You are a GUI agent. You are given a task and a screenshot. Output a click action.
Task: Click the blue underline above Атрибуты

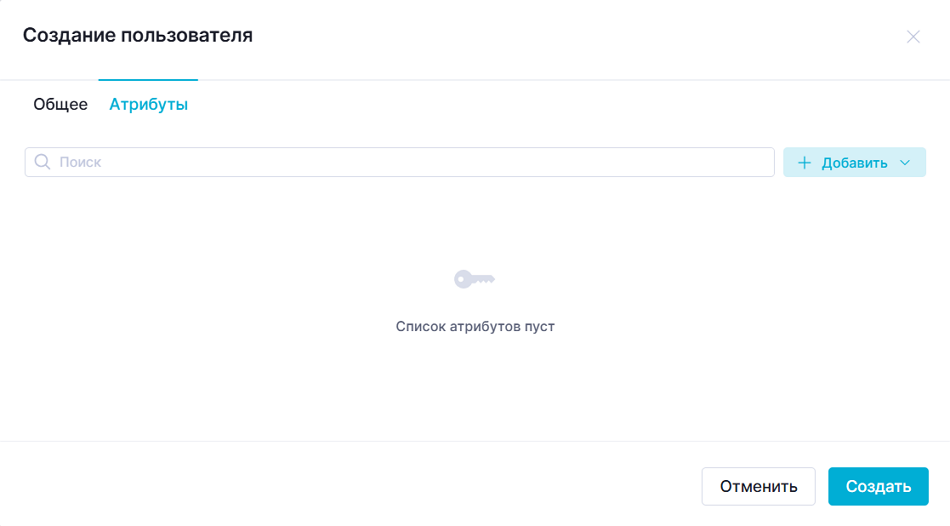point(148,79)
